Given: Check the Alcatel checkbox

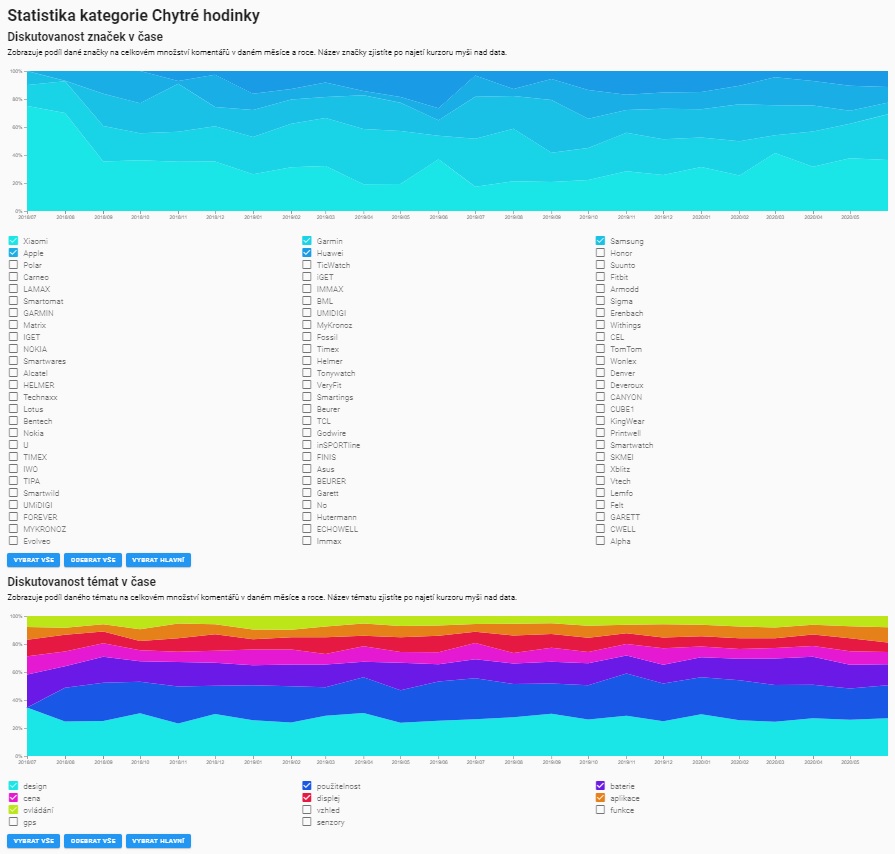Looking at the screenshot, I should point(14,373).
